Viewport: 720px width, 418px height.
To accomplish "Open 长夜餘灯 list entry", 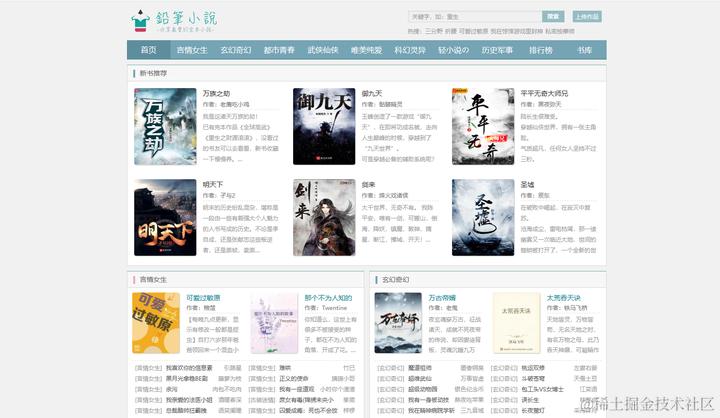I will (x=533, y=410).
